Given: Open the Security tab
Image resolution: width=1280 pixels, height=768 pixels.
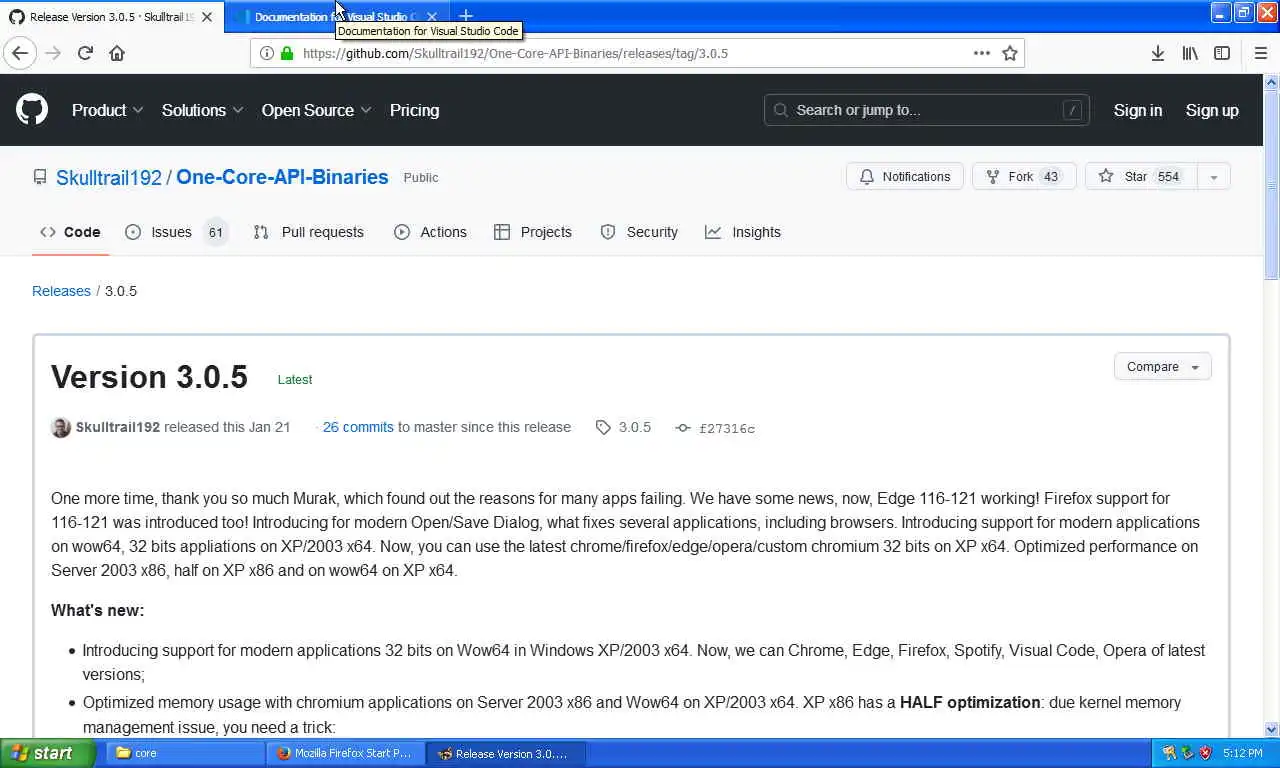Looking at the screenshot, I should tap(639, 232).
